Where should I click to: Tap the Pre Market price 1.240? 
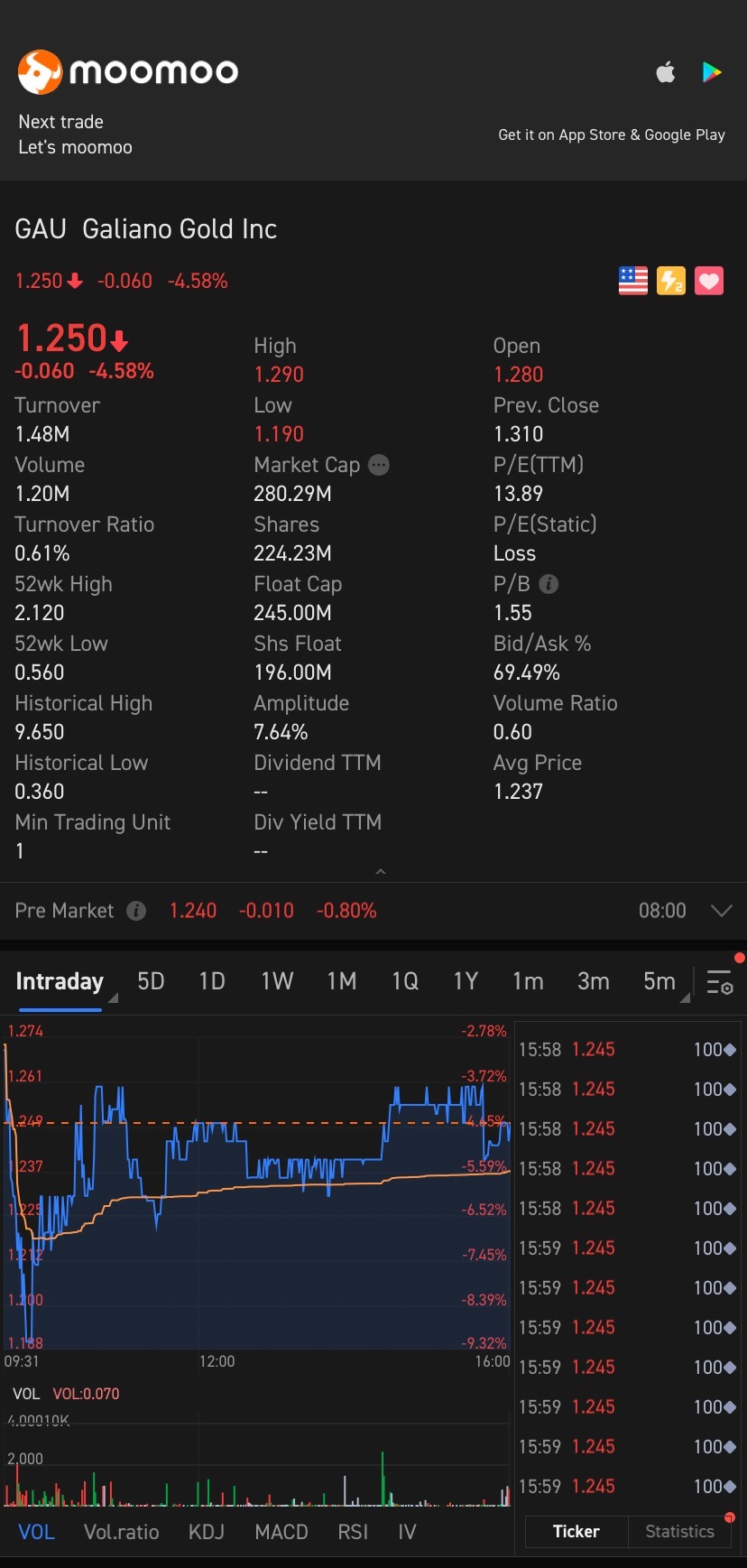pos(193,911)
